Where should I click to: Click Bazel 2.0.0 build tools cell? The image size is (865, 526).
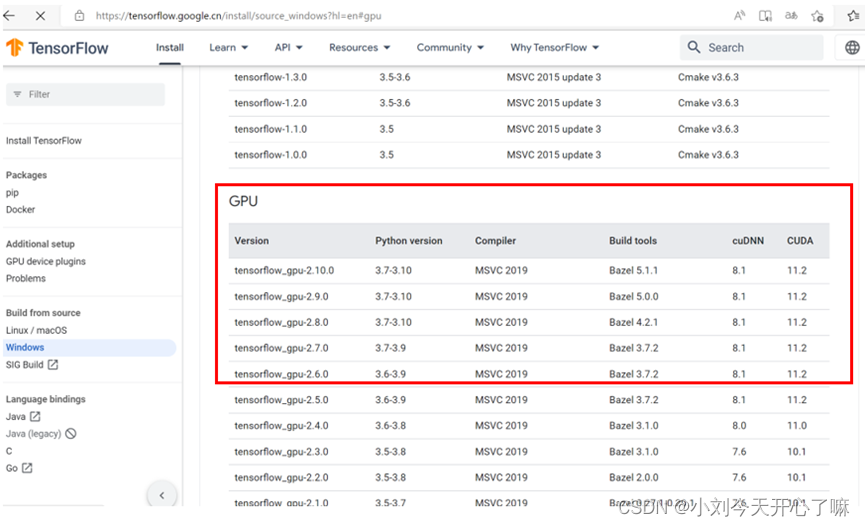(x=634, y=477)
